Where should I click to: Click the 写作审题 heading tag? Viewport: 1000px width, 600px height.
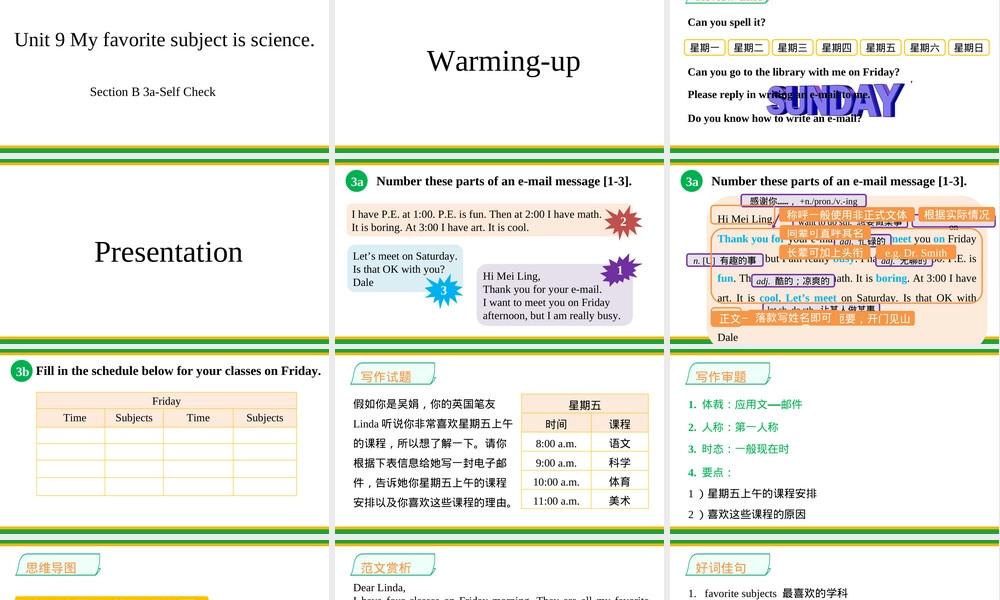[728, 375]
